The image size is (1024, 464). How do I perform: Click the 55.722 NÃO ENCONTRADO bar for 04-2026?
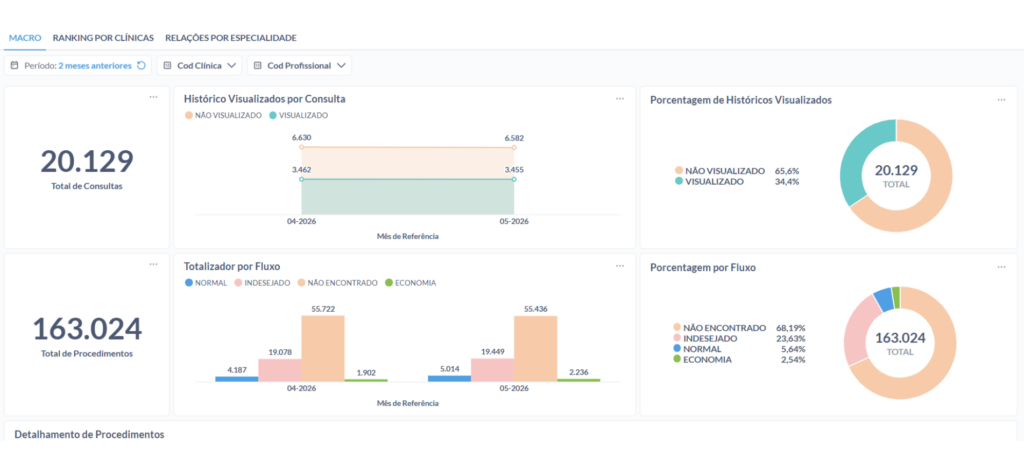[x=323, y=348]
